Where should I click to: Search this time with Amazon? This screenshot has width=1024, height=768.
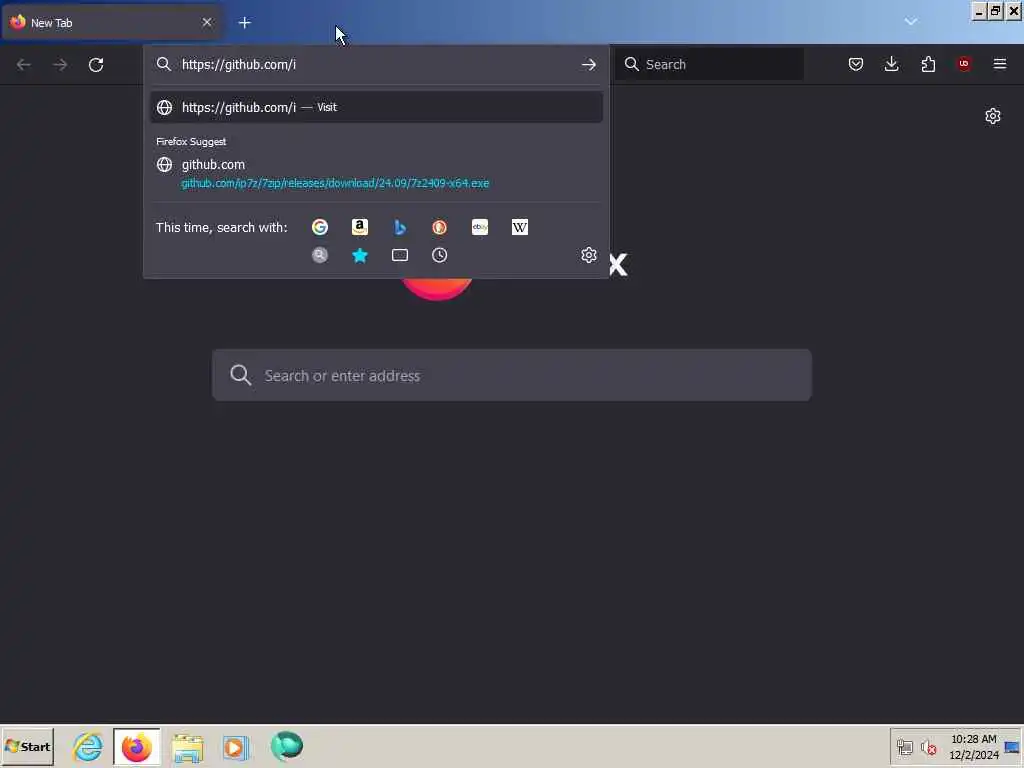(x=360, y=227)
